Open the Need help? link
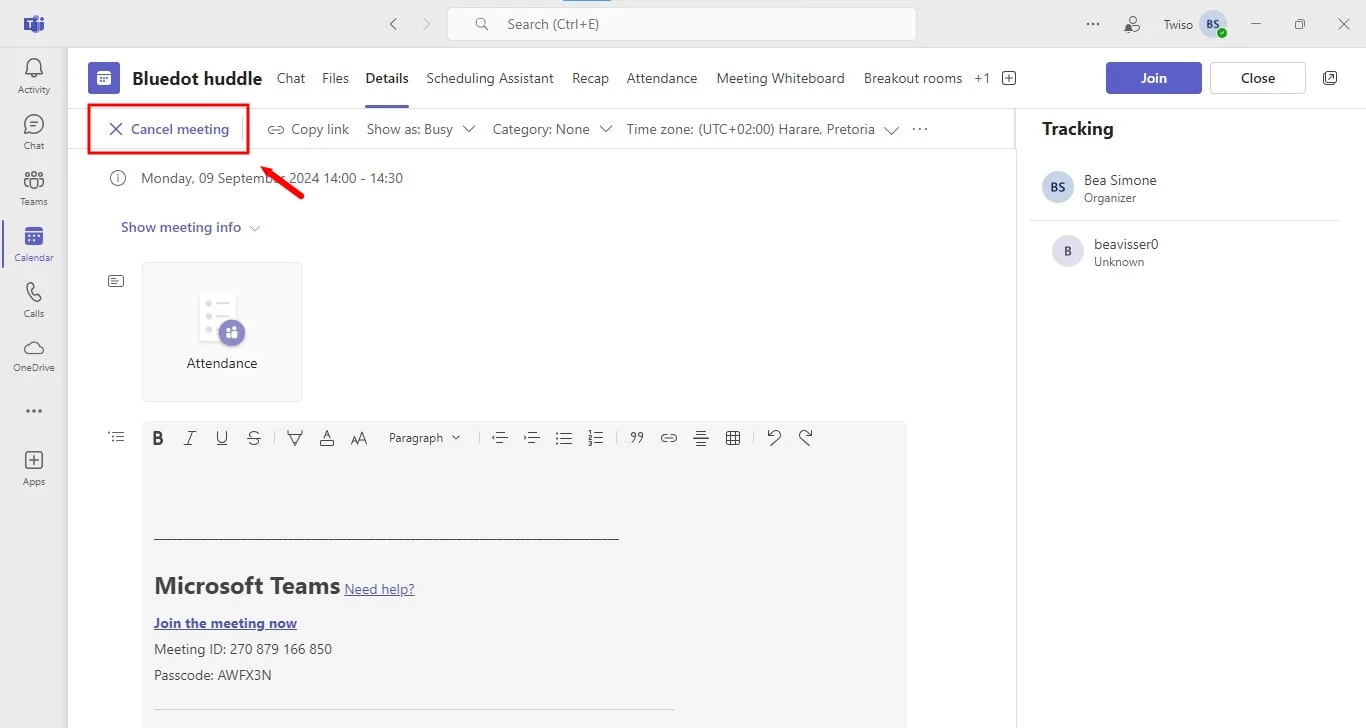This screenshot has height=728, width=1366. [x=379, y=589]
